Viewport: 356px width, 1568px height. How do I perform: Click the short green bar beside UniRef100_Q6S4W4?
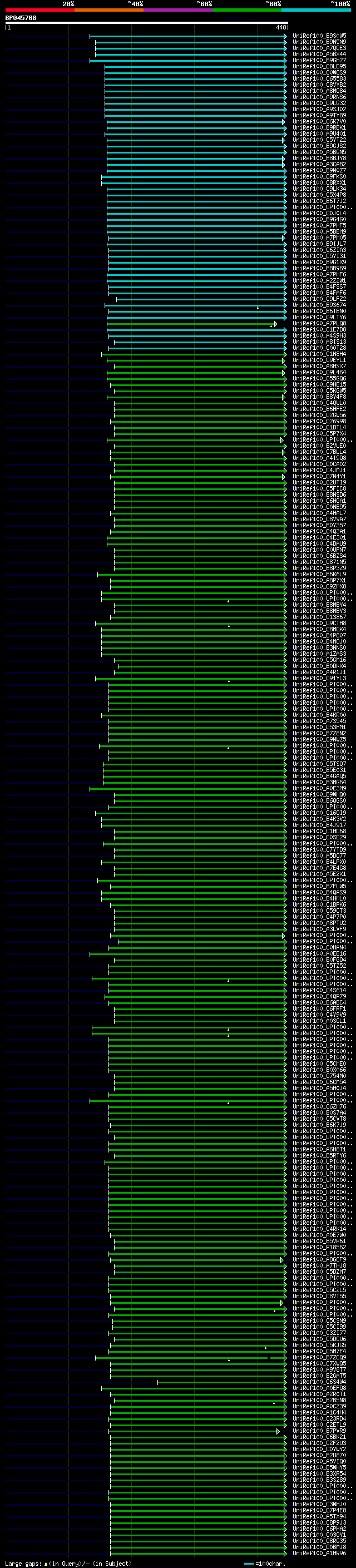(222, 1382)
